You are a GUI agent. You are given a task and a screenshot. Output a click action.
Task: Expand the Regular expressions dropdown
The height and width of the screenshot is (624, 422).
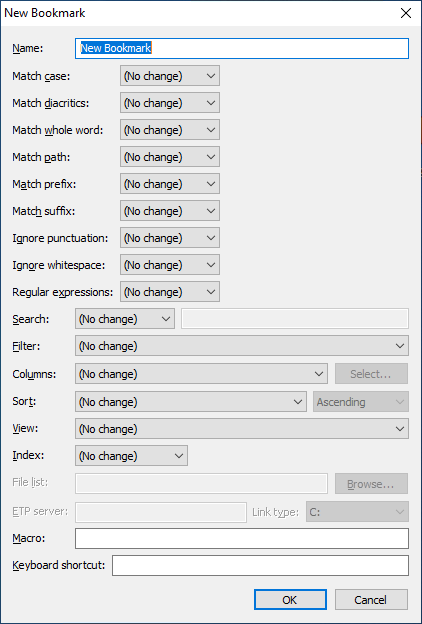(170, 292)
